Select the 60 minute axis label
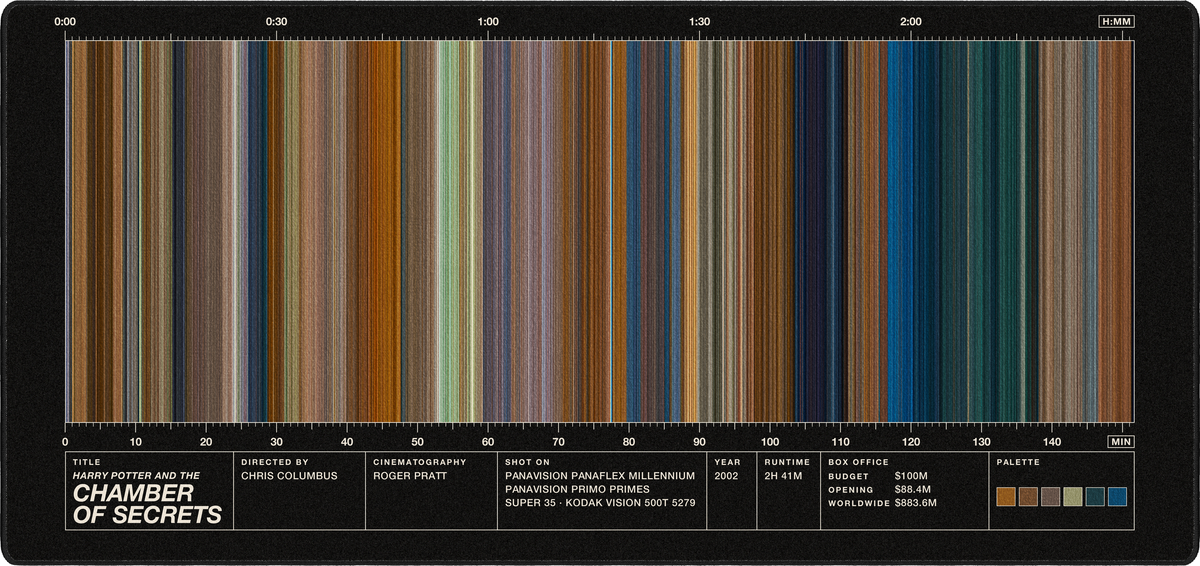The image size is (1200, 566). (x=488, y=441)
